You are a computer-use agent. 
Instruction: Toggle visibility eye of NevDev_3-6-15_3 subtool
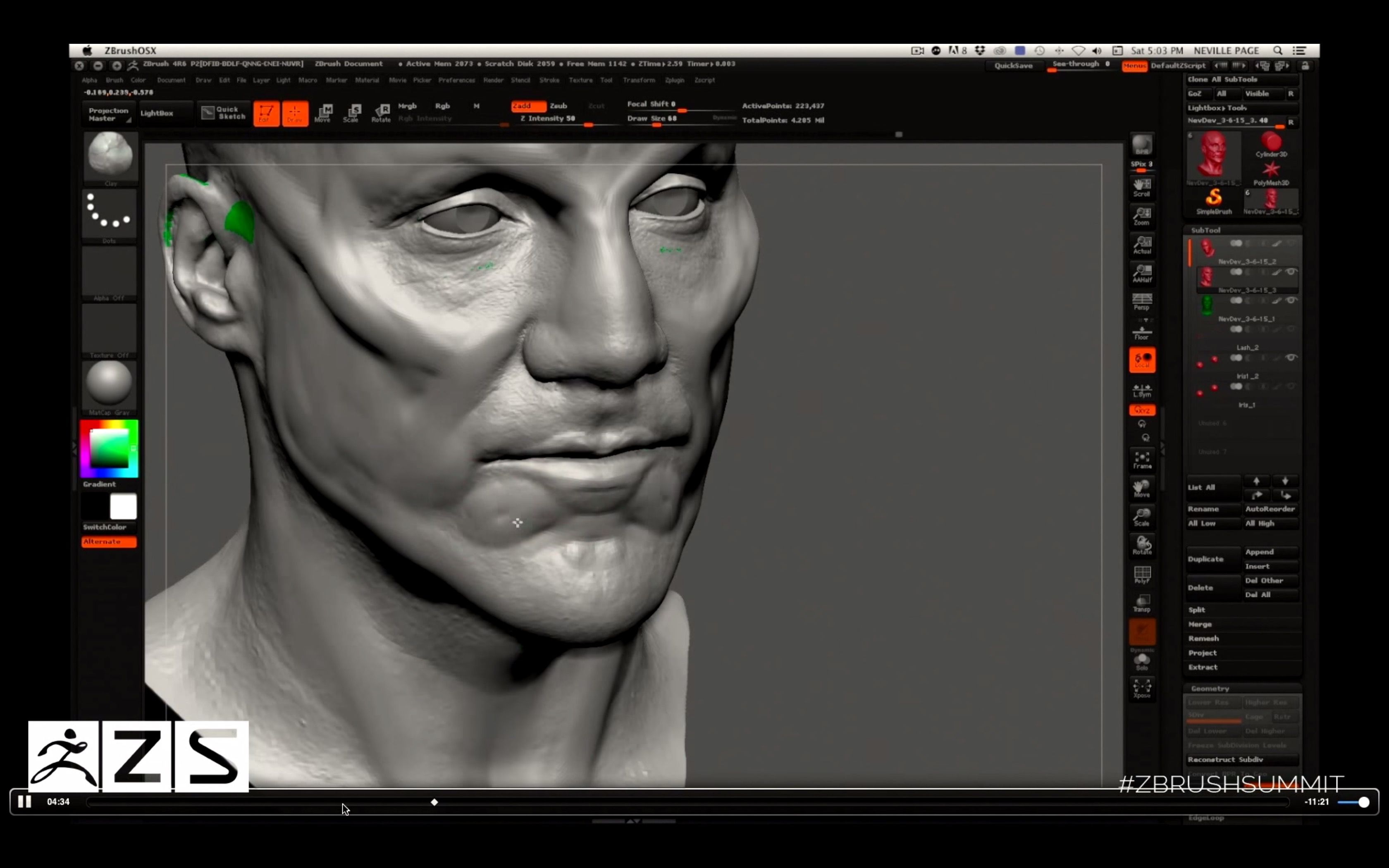[1290, 272]
